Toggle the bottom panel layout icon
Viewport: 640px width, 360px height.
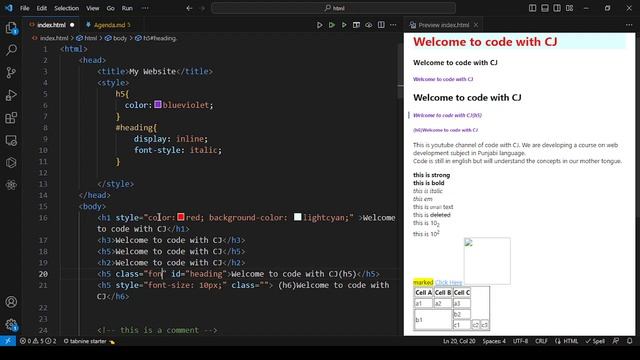(544, 8)
